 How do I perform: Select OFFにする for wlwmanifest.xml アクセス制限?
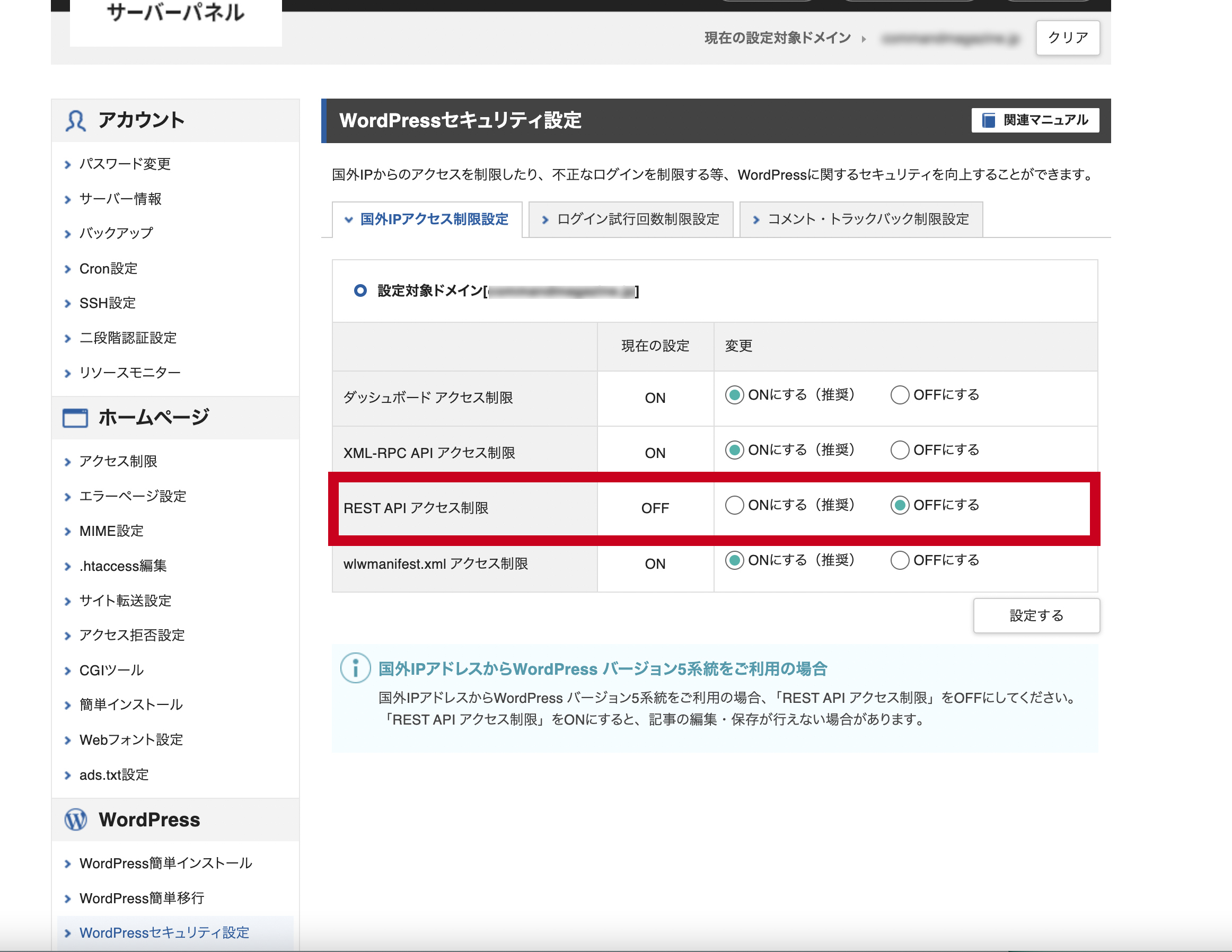click(x=899, y=560)
